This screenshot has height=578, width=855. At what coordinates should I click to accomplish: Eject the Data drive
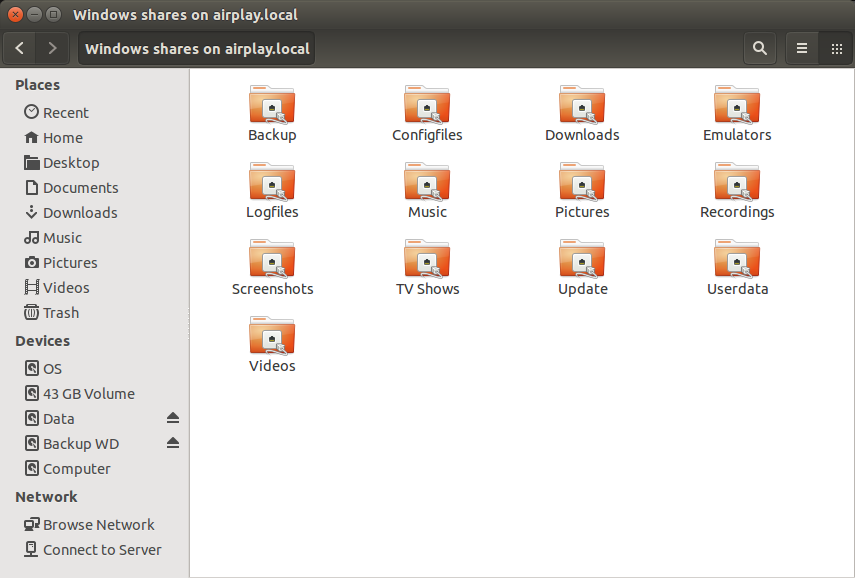(173, 418)
